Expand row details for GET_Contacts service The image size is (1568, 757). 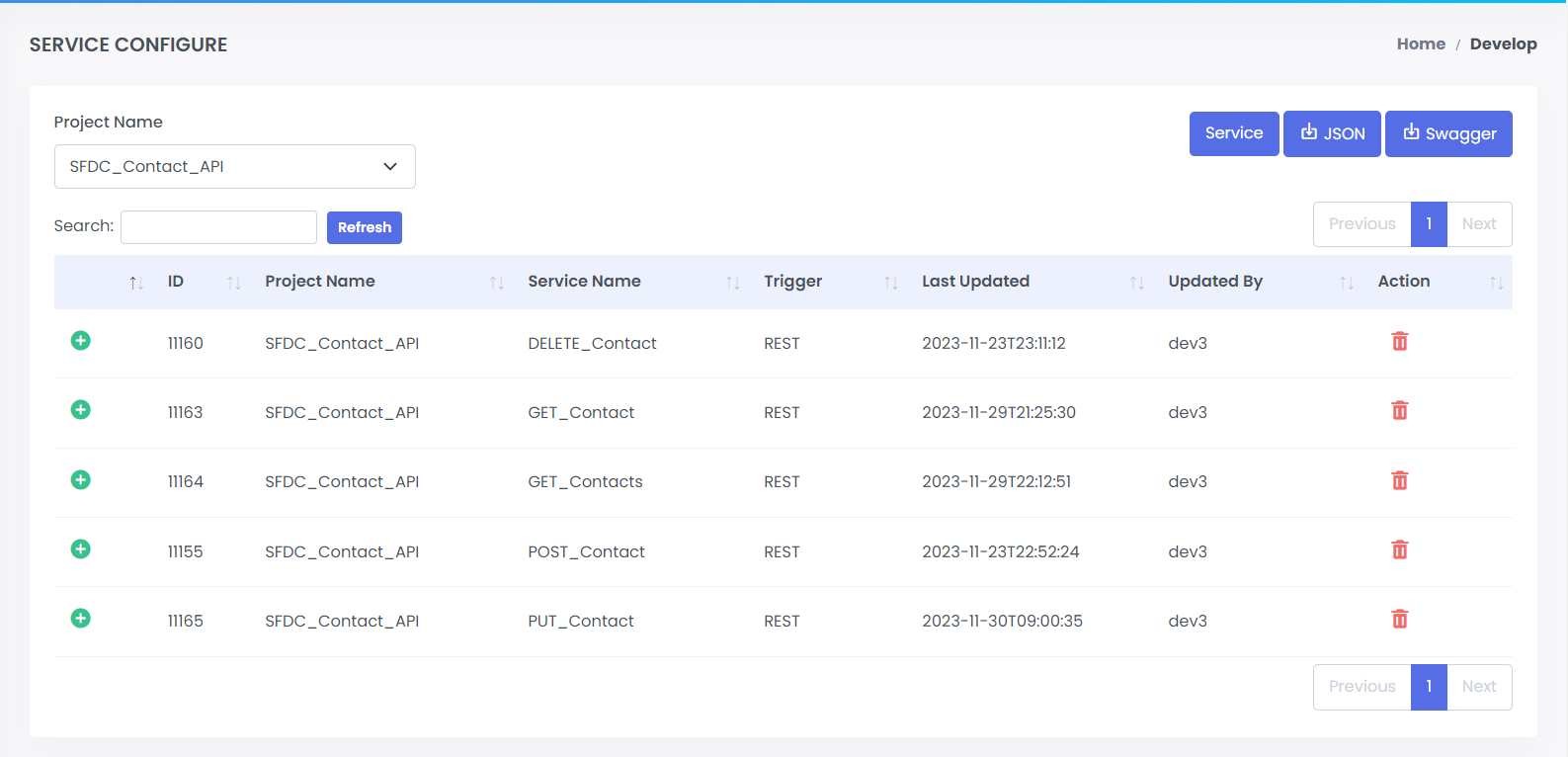(x=81, y=480)
